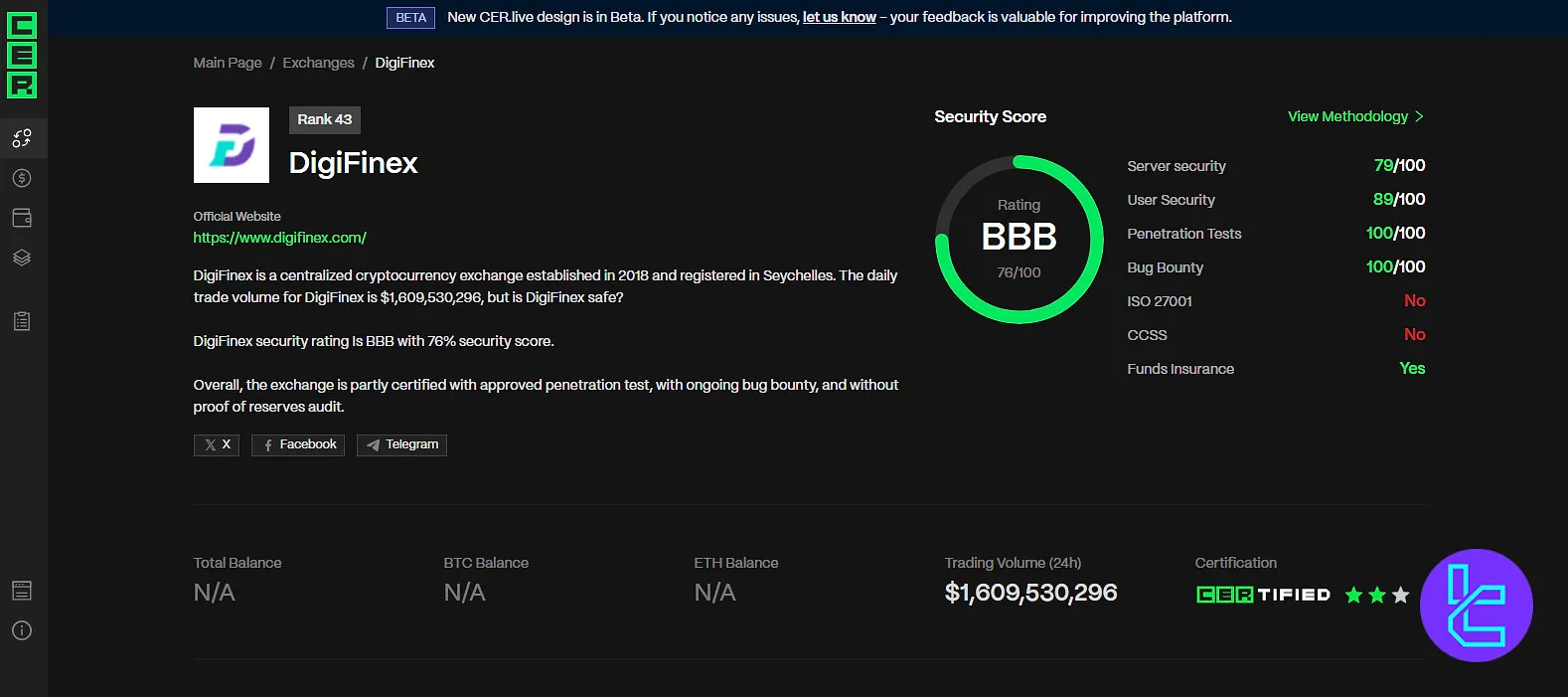This screenshot has height=697, width=1568.
Task: Click the DigiFinex exchange title
Action: (354, 163)
